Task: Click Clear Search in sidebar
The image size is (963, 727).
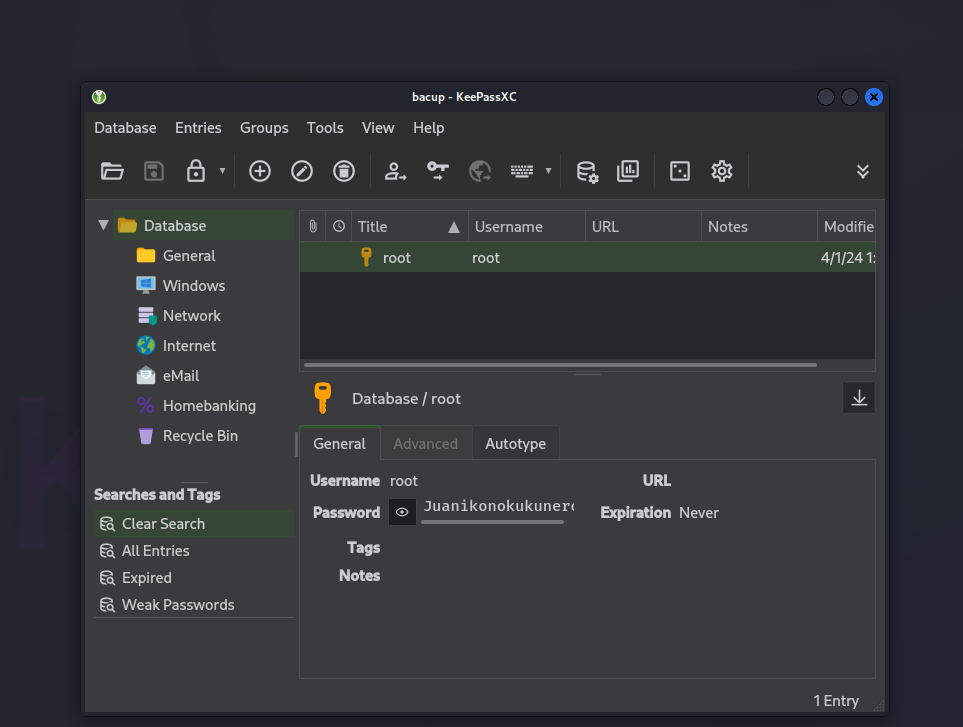Action: coord(194,524)
